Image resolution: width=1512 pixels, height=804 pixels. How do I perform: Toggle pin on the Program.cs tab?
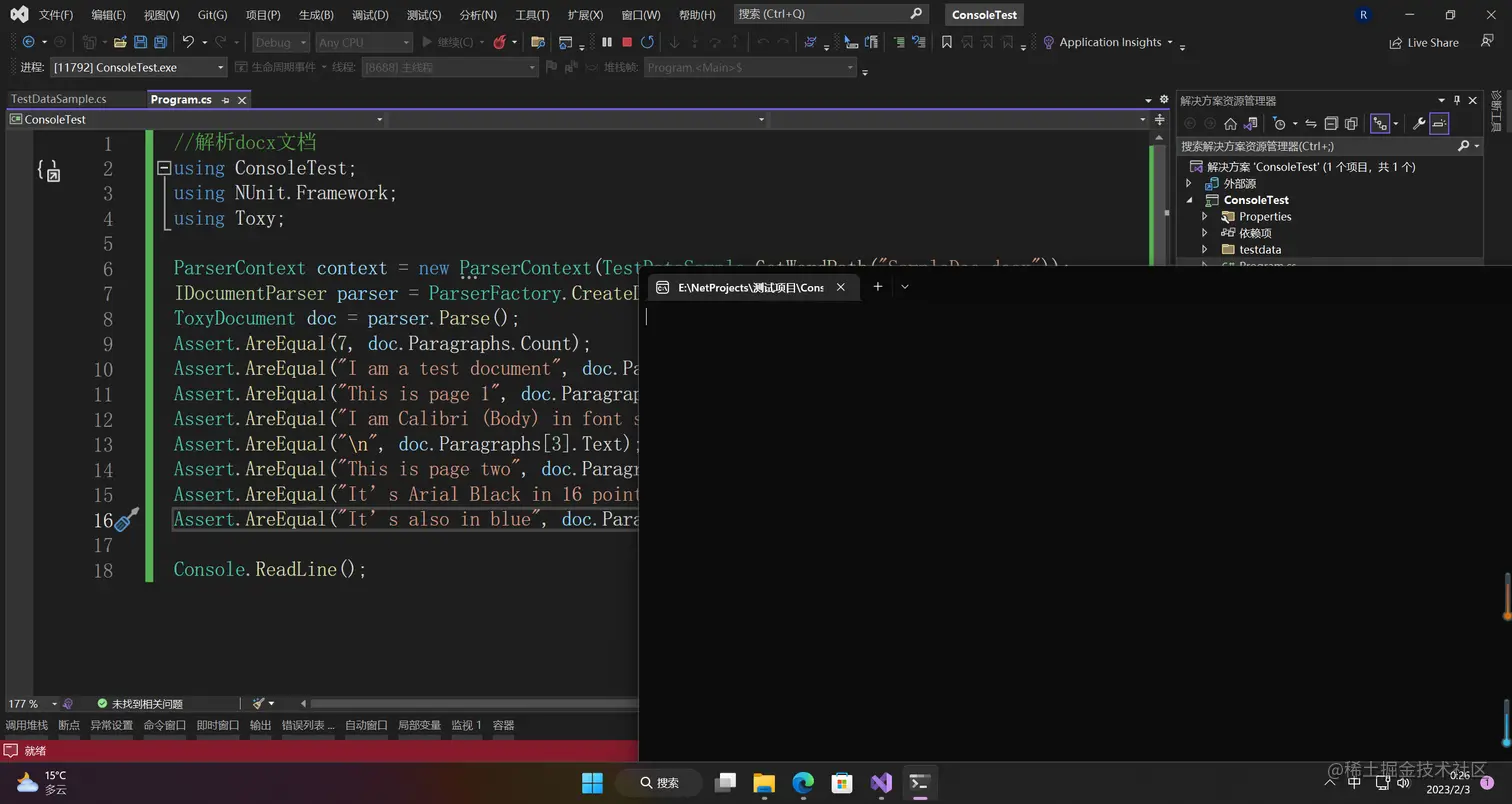(x=226, y=100)
